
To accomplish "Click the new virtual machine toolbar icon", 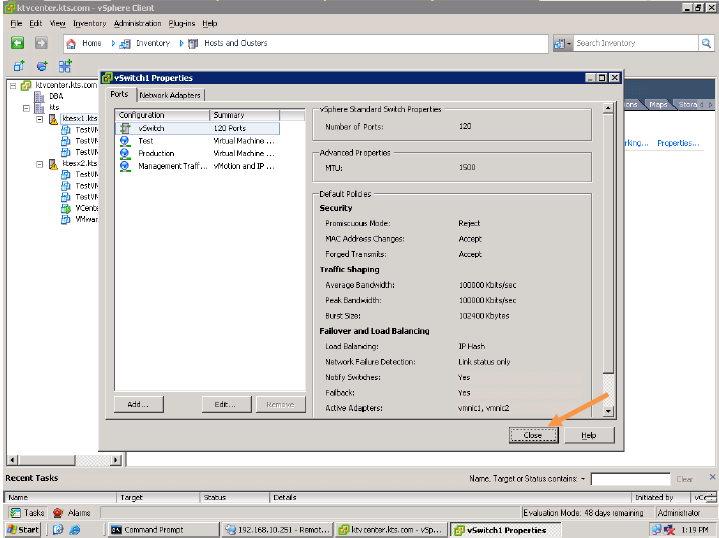I will 19,66.
